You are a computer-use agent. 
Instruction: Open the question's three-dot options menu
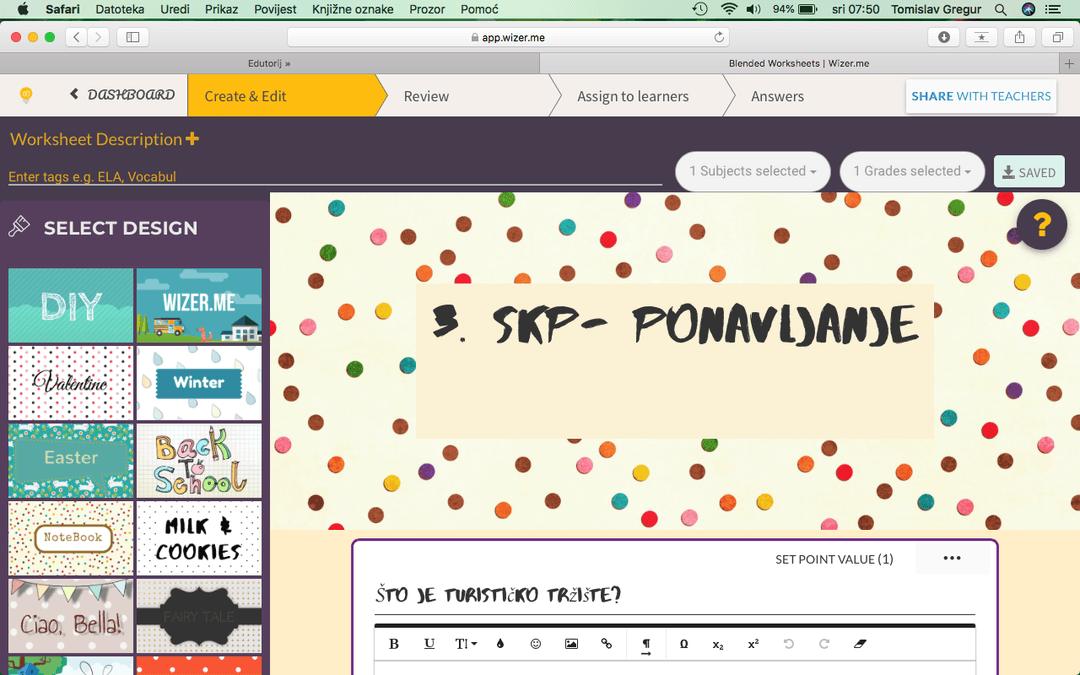[x=952, y=558]
